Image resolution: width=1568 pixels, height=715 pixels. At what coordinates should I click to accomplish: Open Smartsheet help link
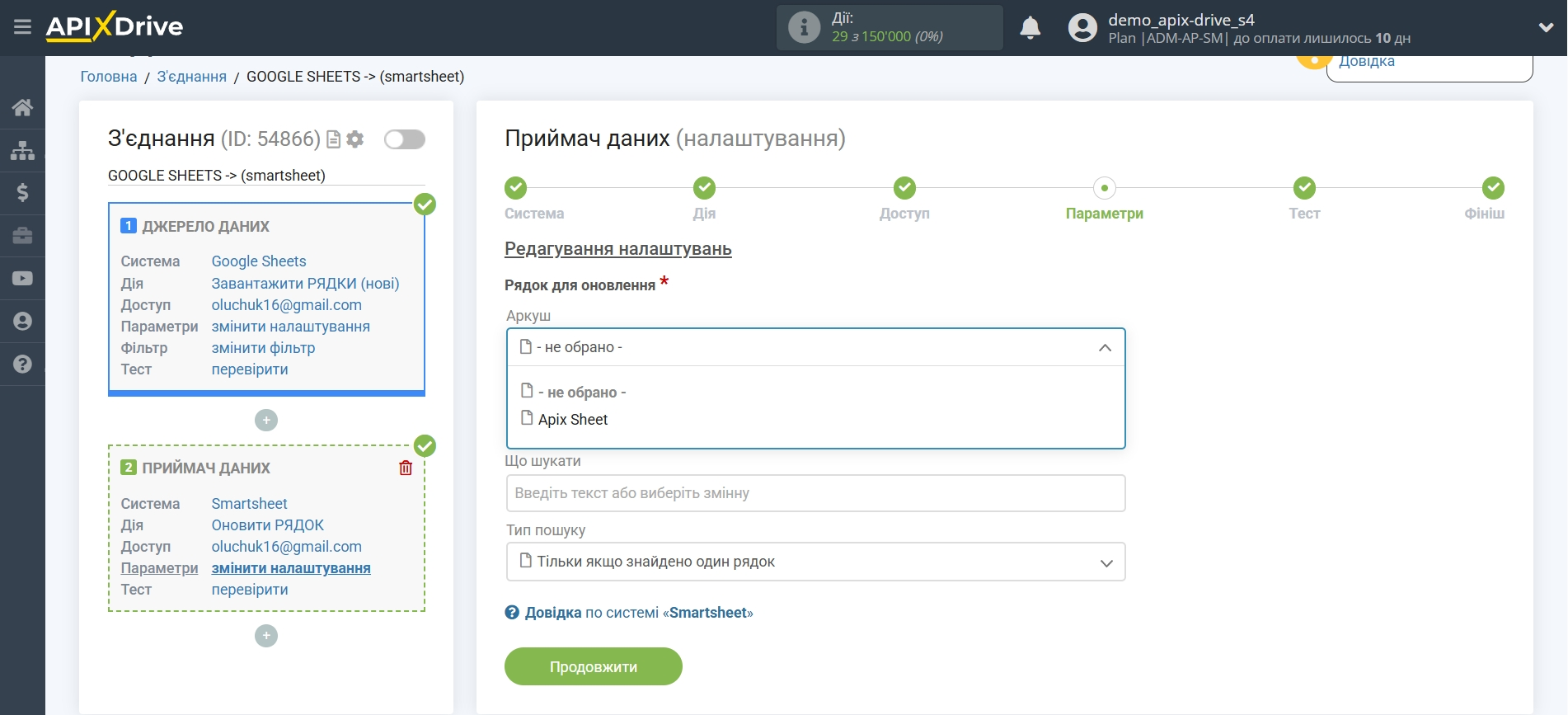(x=629, y=613)
